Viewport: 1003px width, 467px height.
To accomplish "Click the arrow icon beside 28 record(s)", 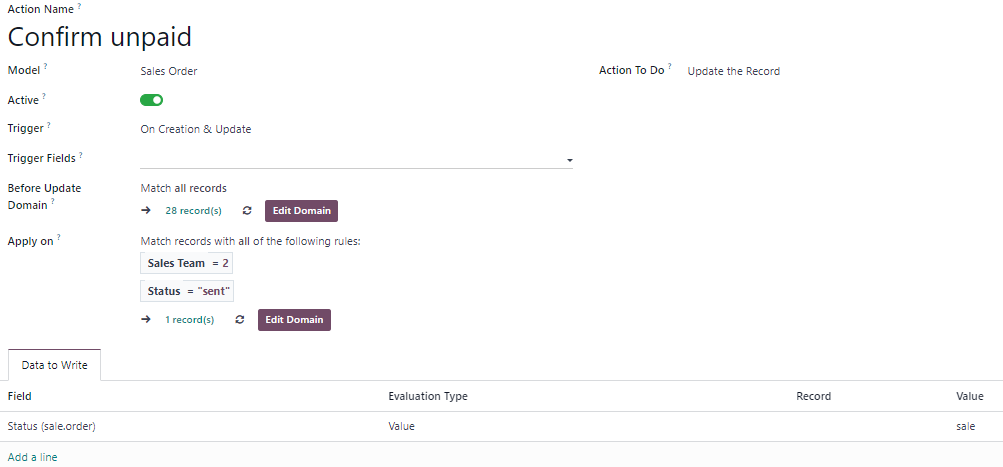I will pos(146,210).
